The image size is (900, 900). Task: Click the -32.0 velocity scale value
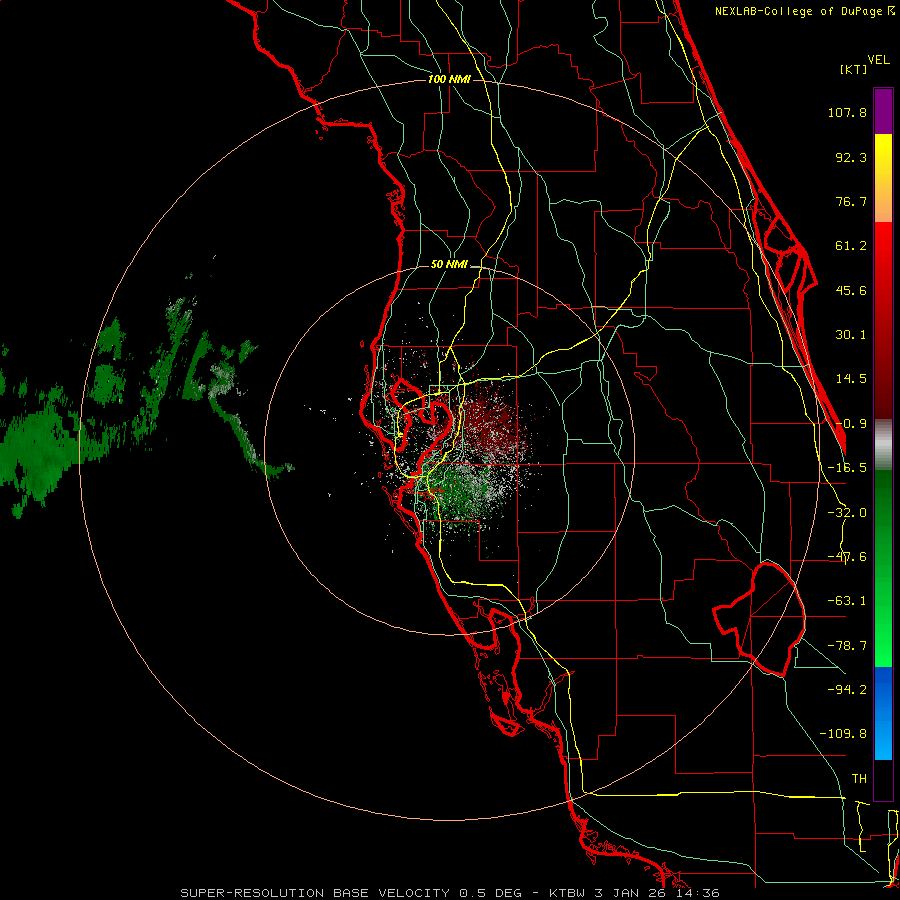(x=847, y=513)
